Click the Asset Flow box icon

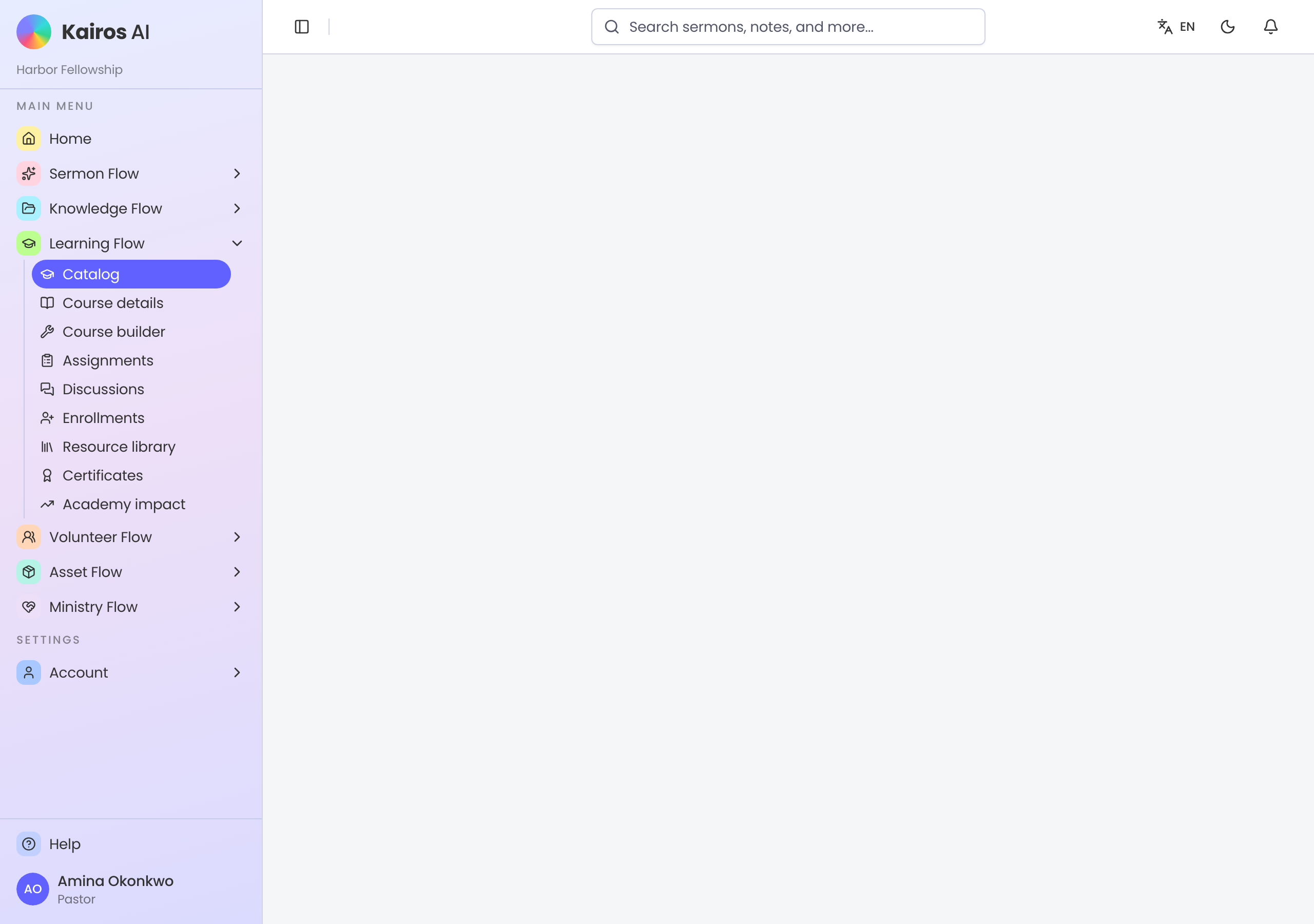(29, 572)
